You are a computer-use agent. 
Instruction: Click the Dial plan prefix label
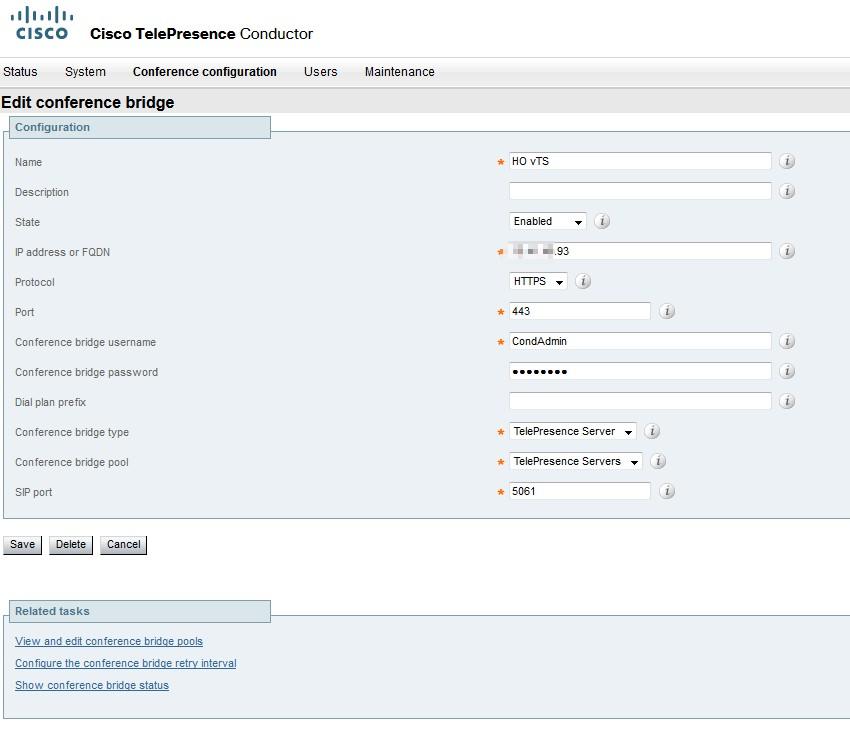(x=50, y=402)
